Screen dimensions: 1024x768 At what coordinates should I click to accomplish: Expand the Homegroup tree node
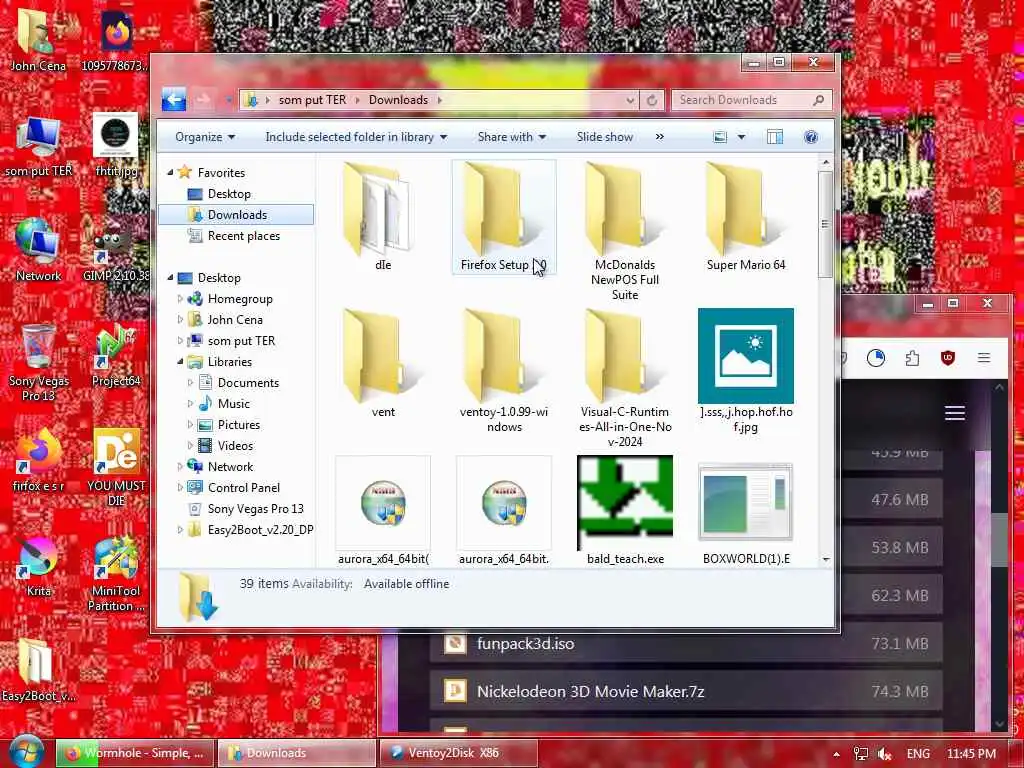click(x=180, y=299)
